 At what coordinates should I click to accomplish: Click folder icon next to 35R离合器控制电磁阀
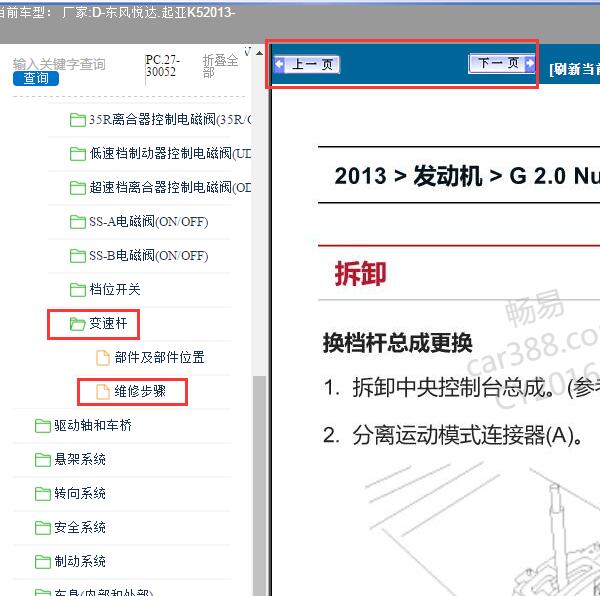pyautogui.click(x=78, y=120)
